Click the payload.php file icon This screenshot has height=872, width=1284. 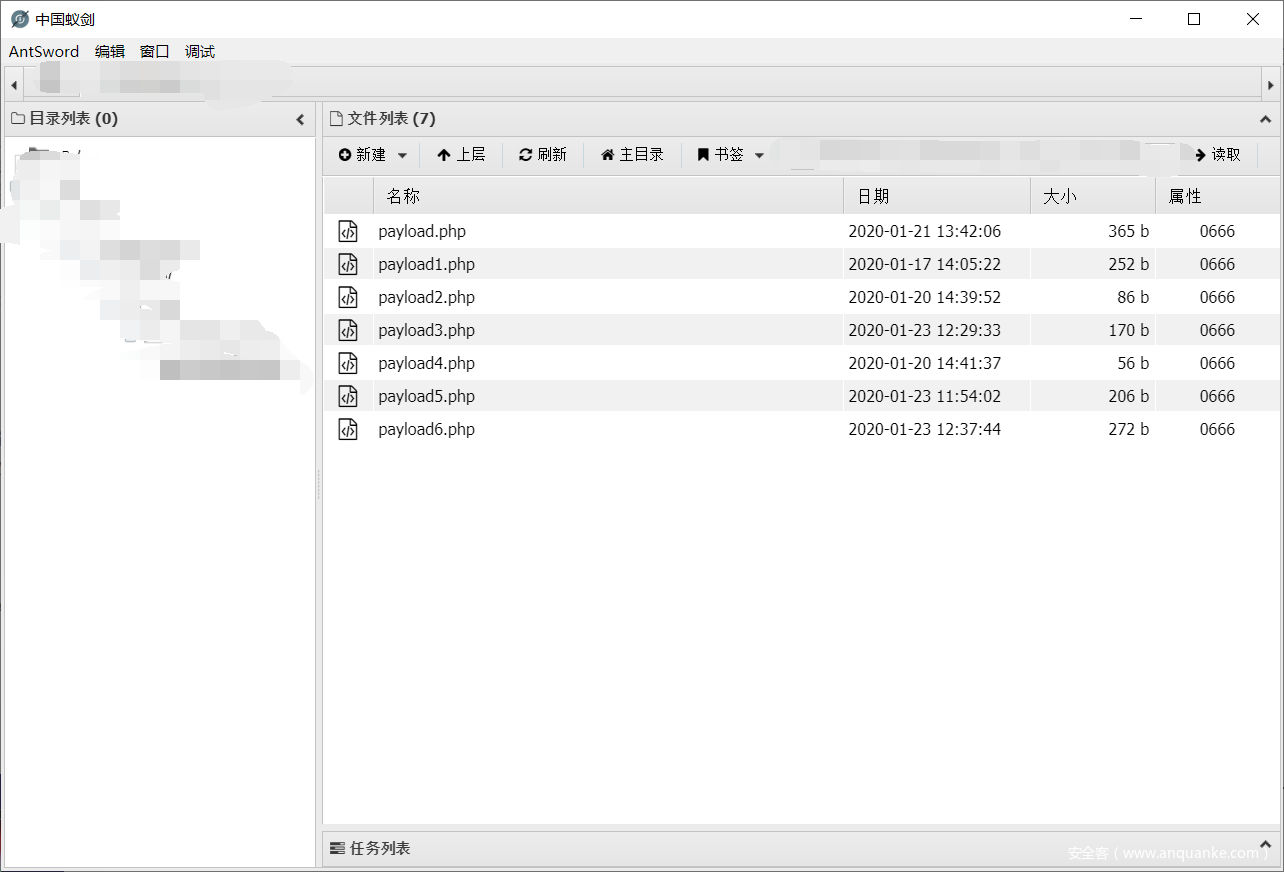347,231
